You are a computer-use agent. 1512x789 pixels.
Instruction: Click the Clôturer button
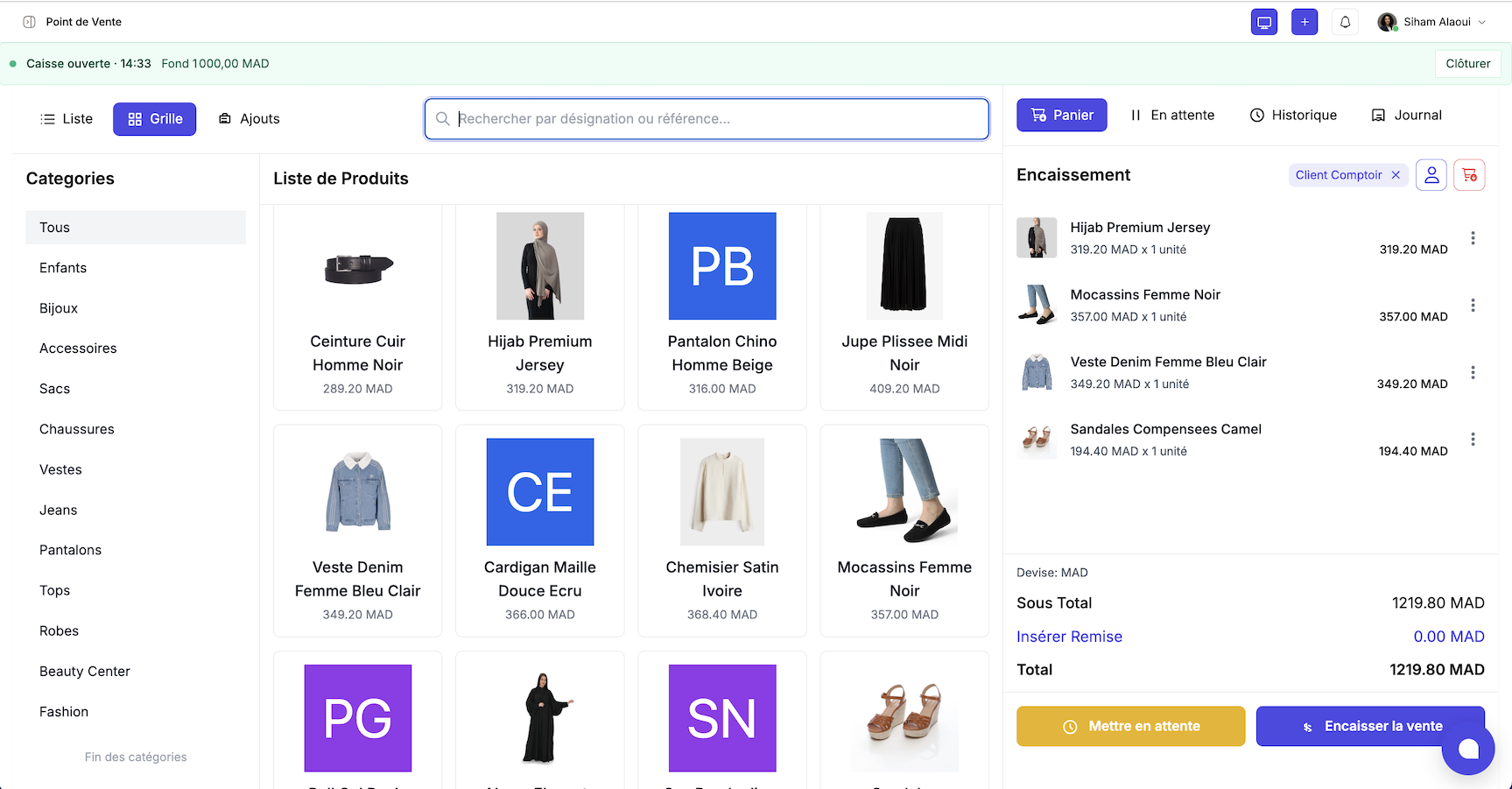1468,64
